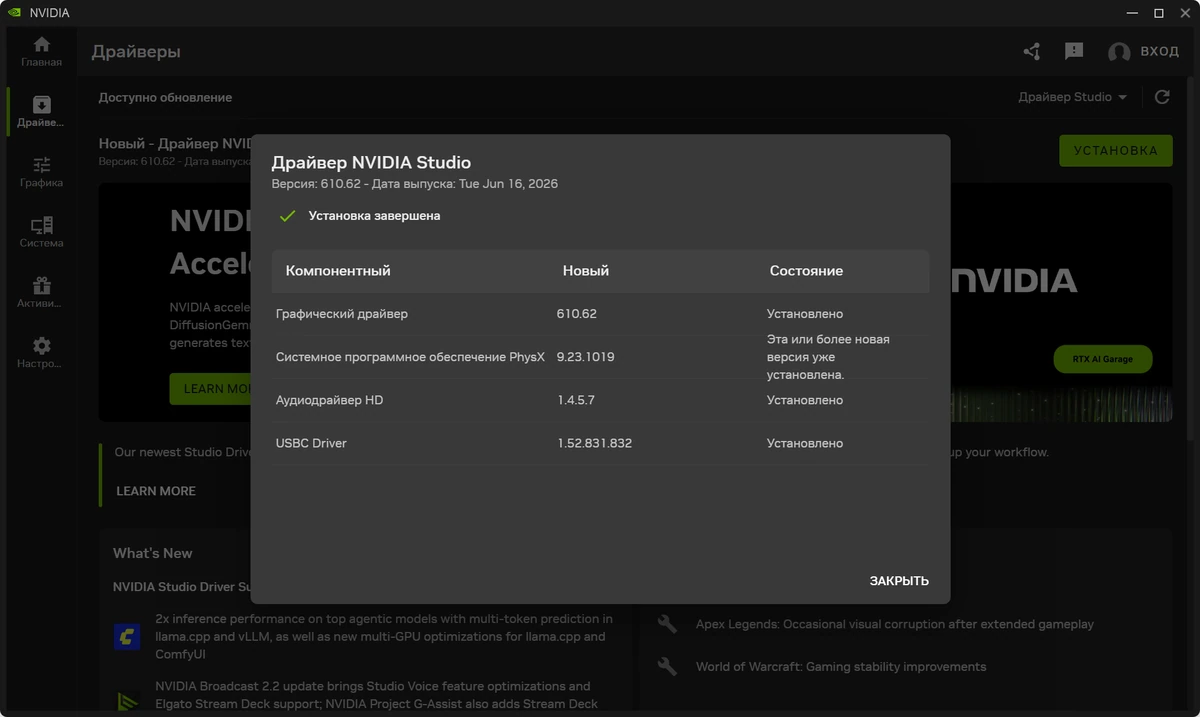The image size is (1200, 717).
Task: Click the refresh drivers icon
Action: coord(1162,97)
